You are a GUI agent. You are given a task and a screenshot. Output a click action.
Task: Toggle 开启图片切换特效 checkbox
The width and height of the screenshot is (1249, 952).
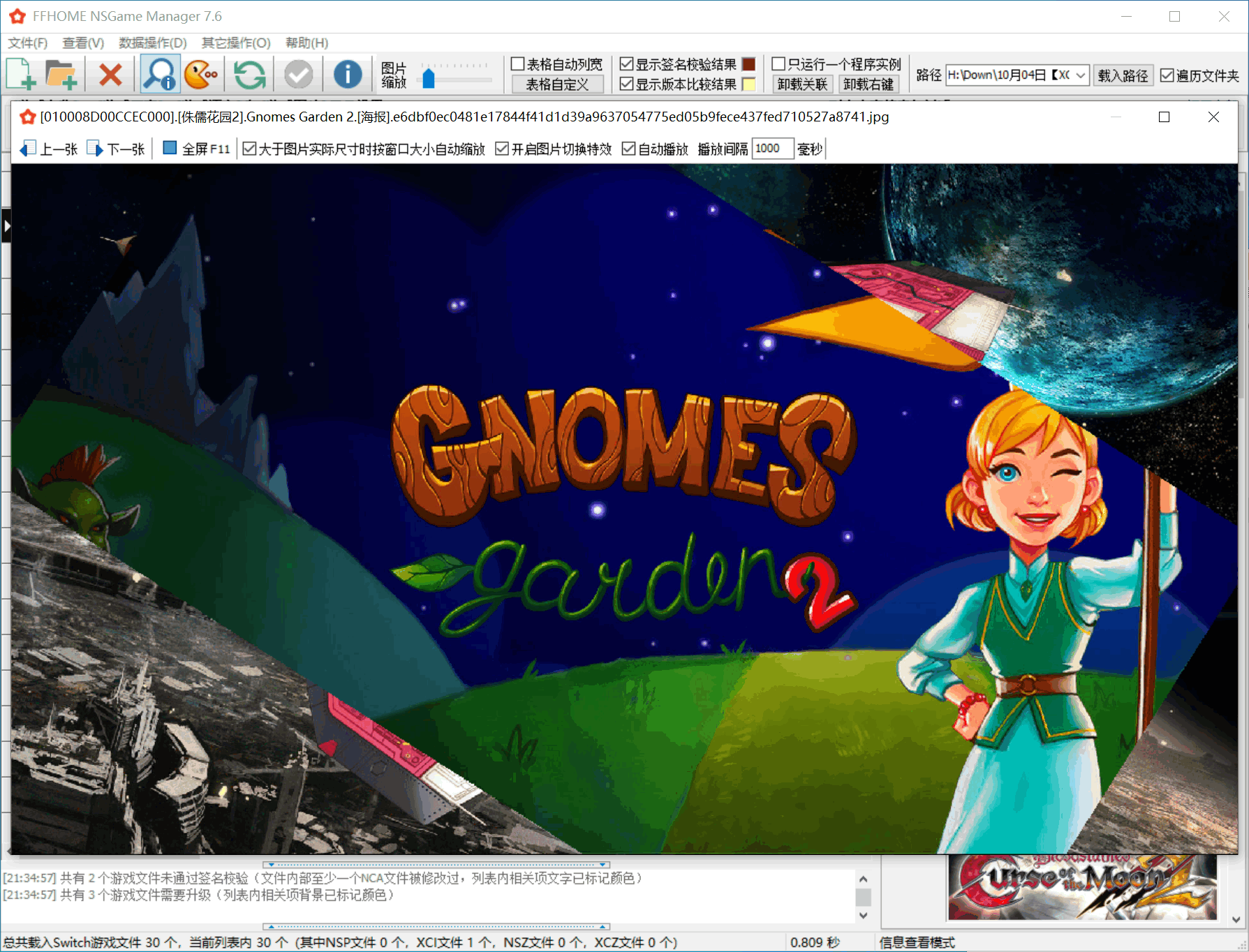[x=502, y=149]
